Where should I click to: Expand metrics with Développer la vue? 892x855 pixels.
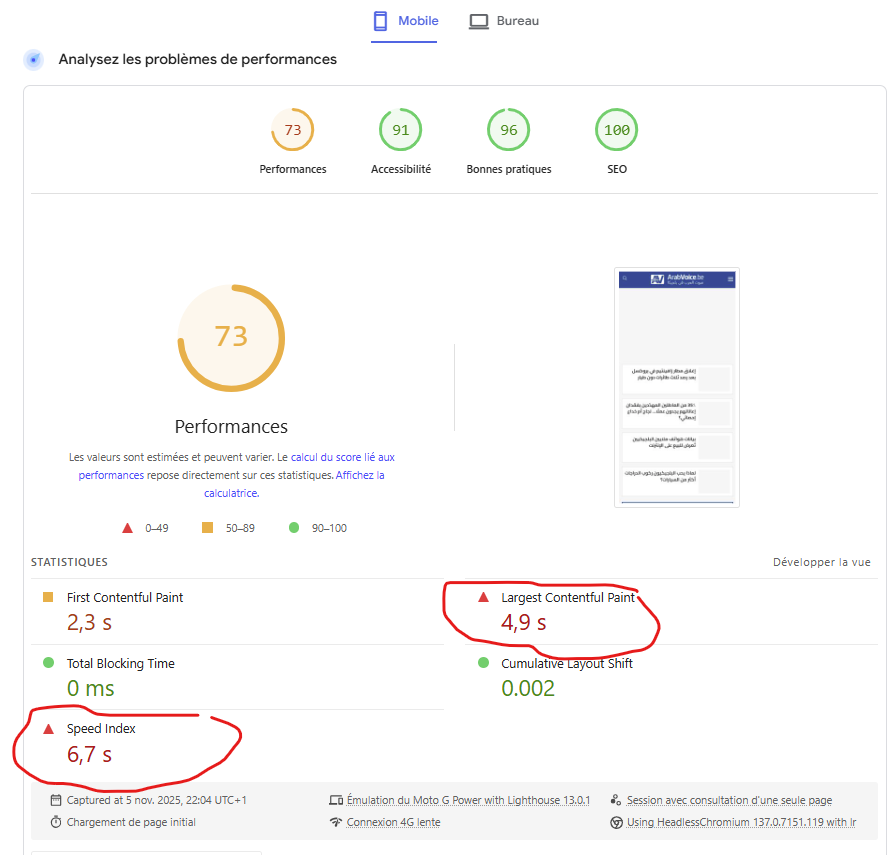click(821, 563)
